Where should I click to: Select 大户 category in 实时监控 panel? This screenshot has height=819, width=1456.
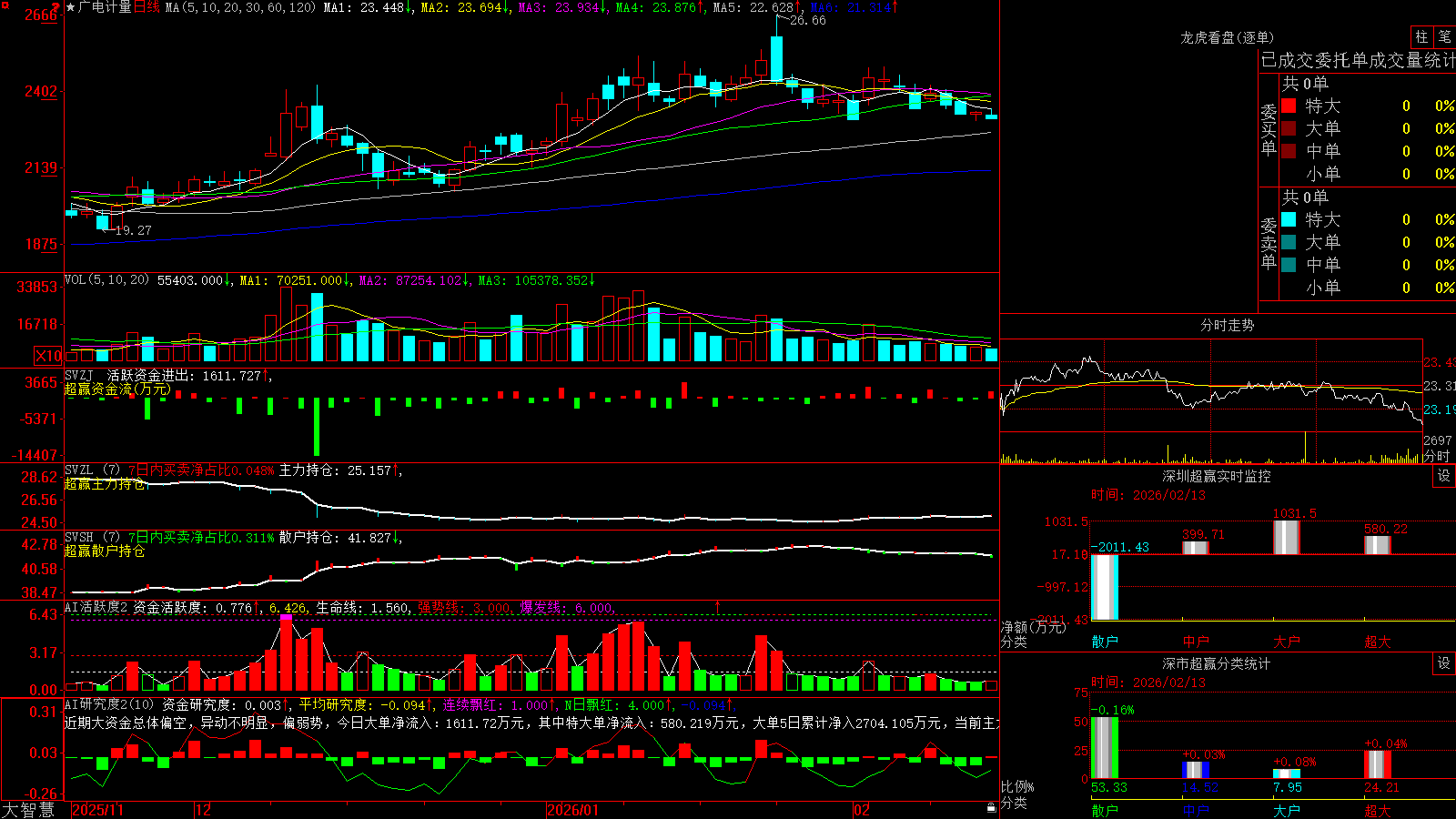click(1287, 642)
